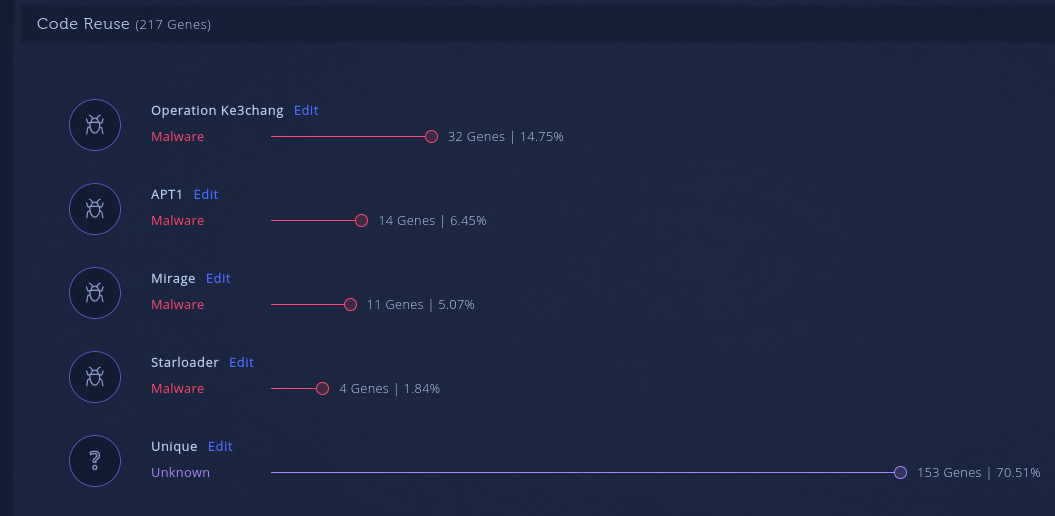Click the Operation Ke3chang bar endpoint
Screen dimensions: 1055x516
coord(431,137)
